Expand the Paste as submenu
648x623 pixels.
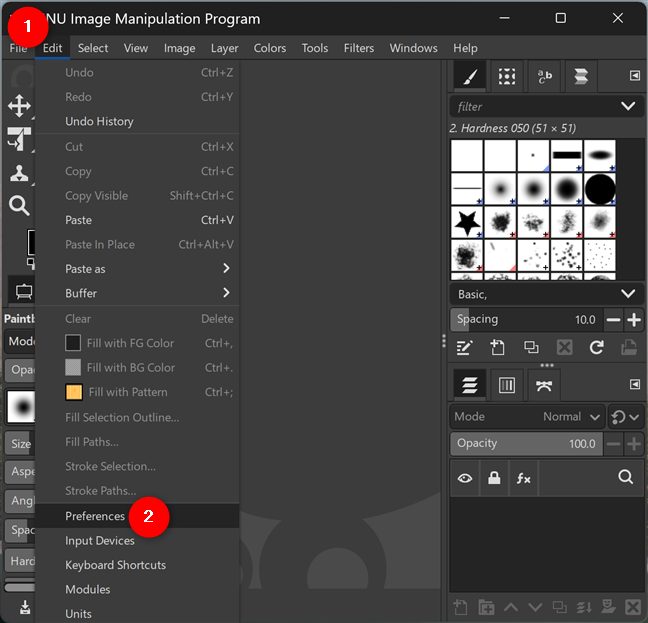click(x=137, y=269)
